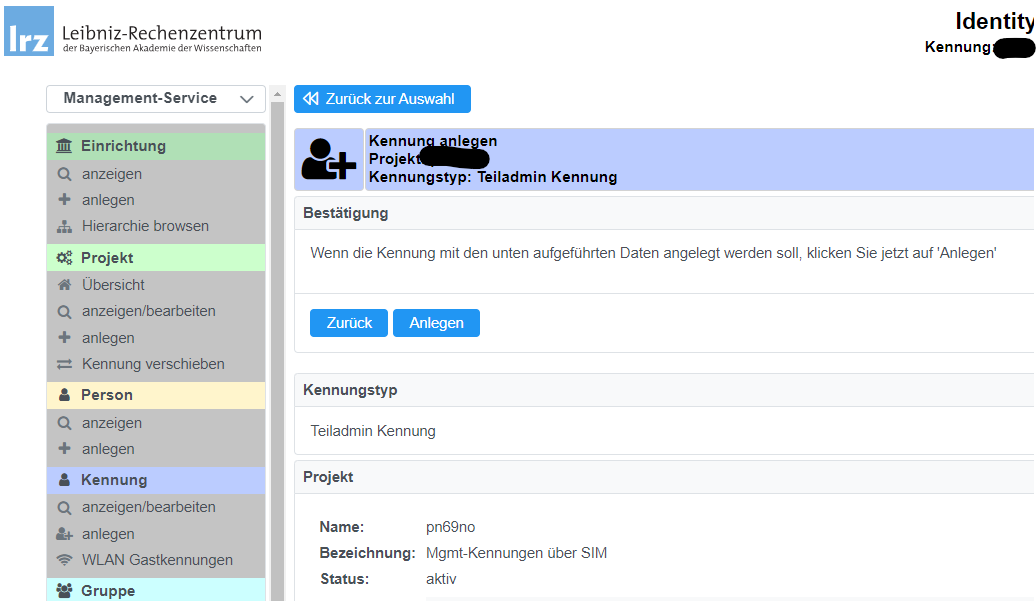Click the add-user Kennung anlegen icon
Viewport: 1036px width, 601px height.
[329, 159]
